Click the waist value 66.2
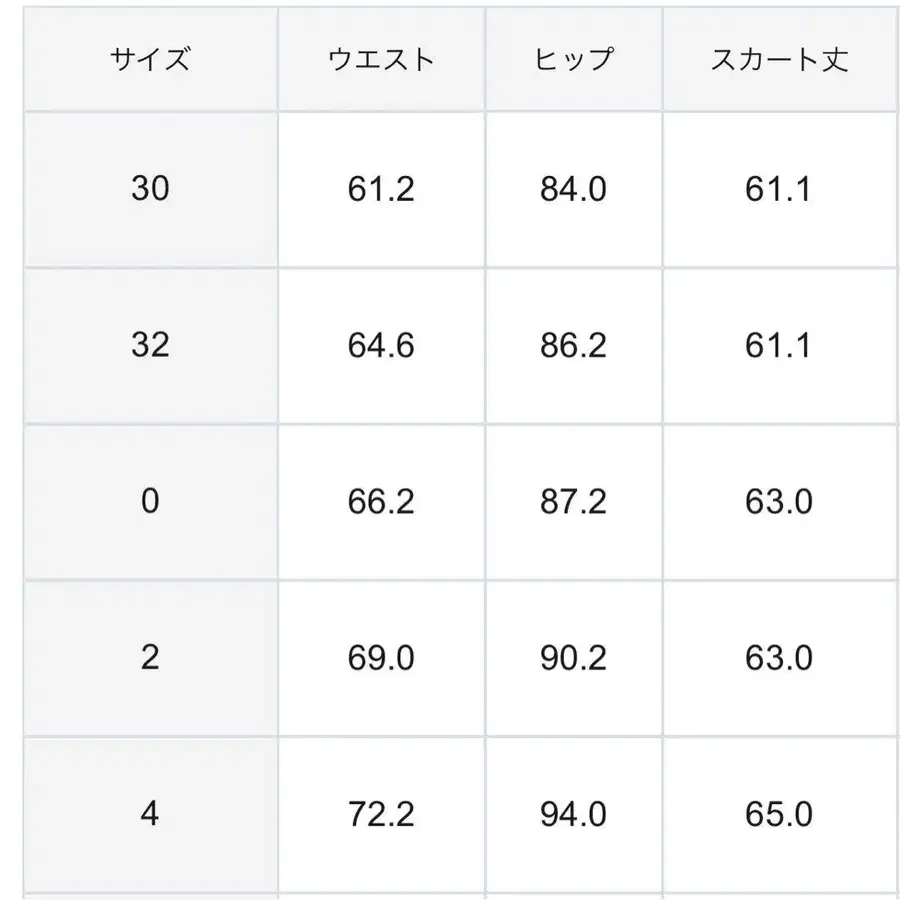This screenshot has width=900, height=900. click(x=381, y=501)
